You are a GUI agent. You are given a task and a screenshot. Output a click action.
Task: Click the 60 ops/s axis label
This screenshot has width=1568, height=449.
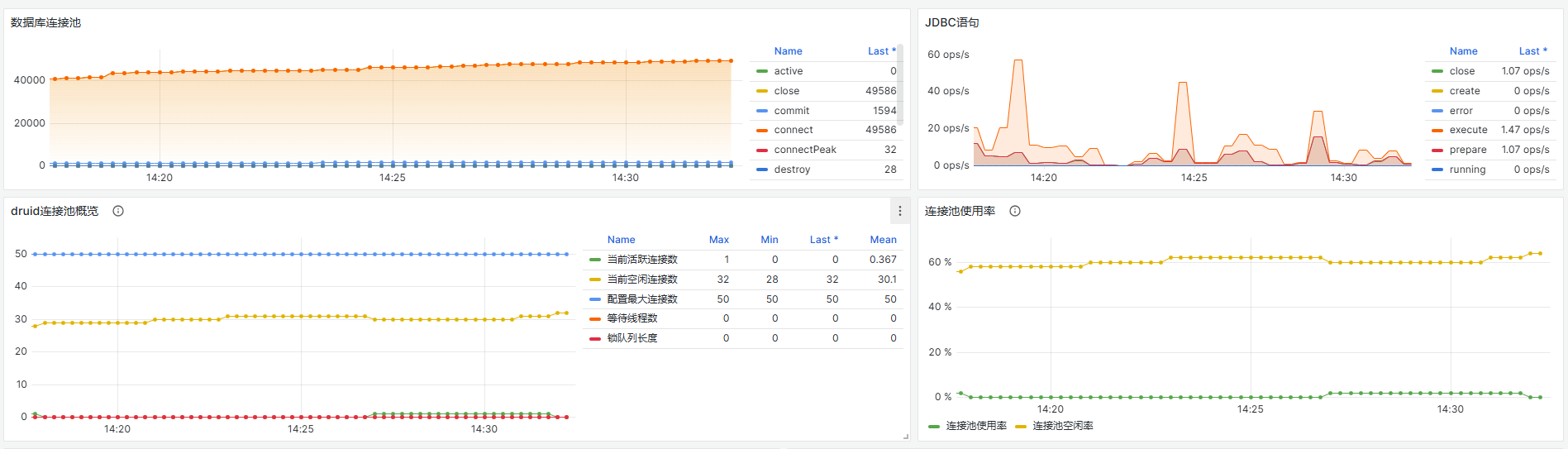948,55
